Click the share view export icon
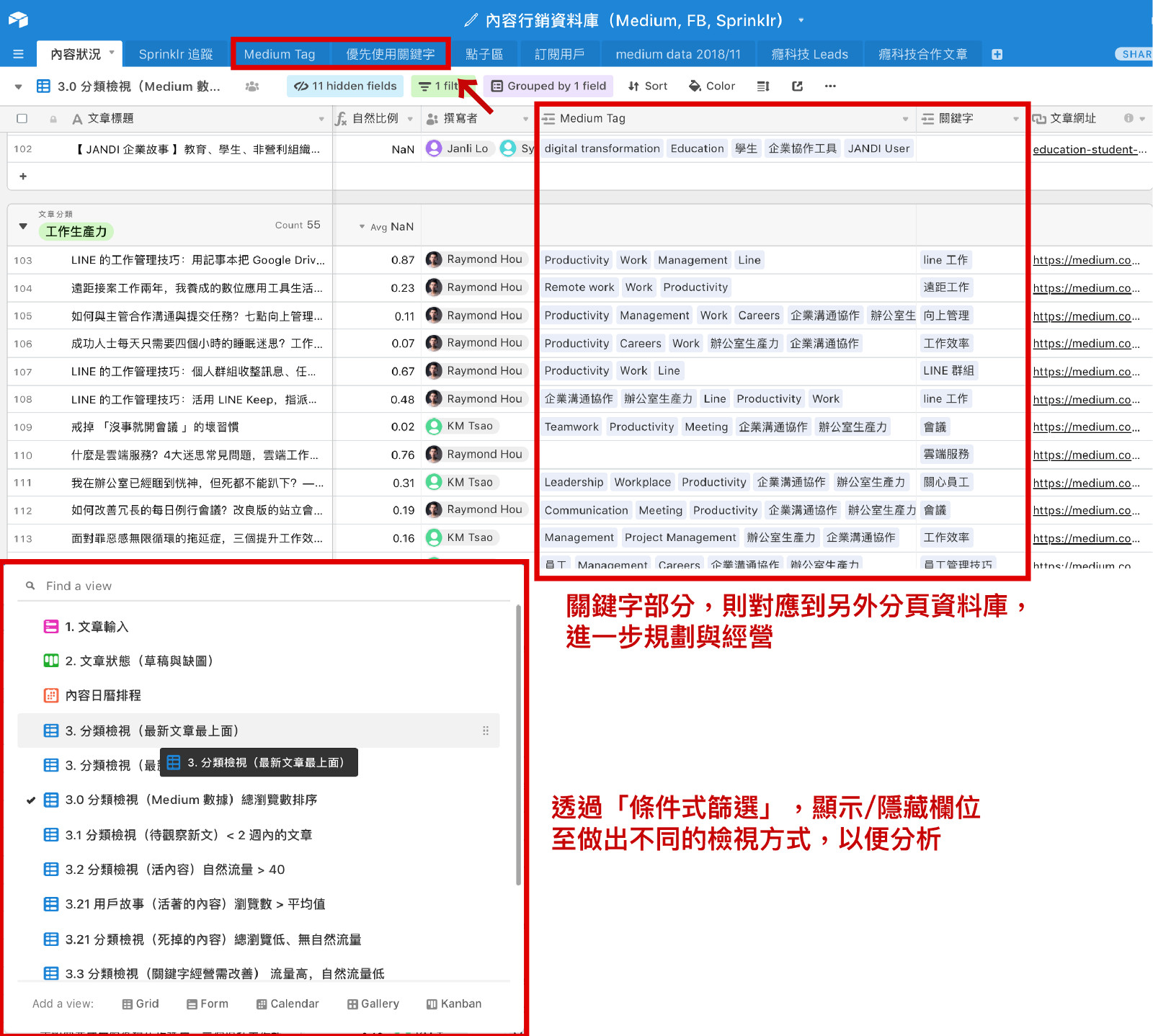Screen dimensions: 1153x1036 pyautogui.click(x=797, y=86)
